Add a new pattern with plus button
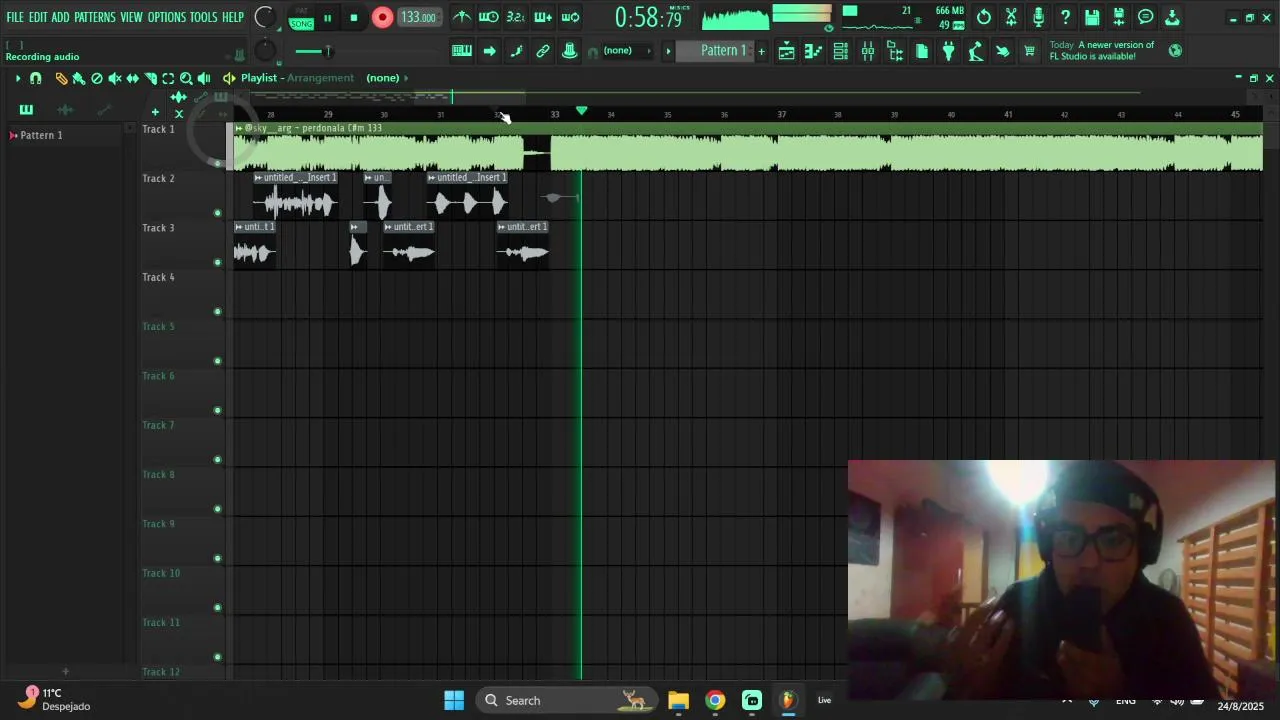Screen dimensions: 1280x720 coord(761,51)
